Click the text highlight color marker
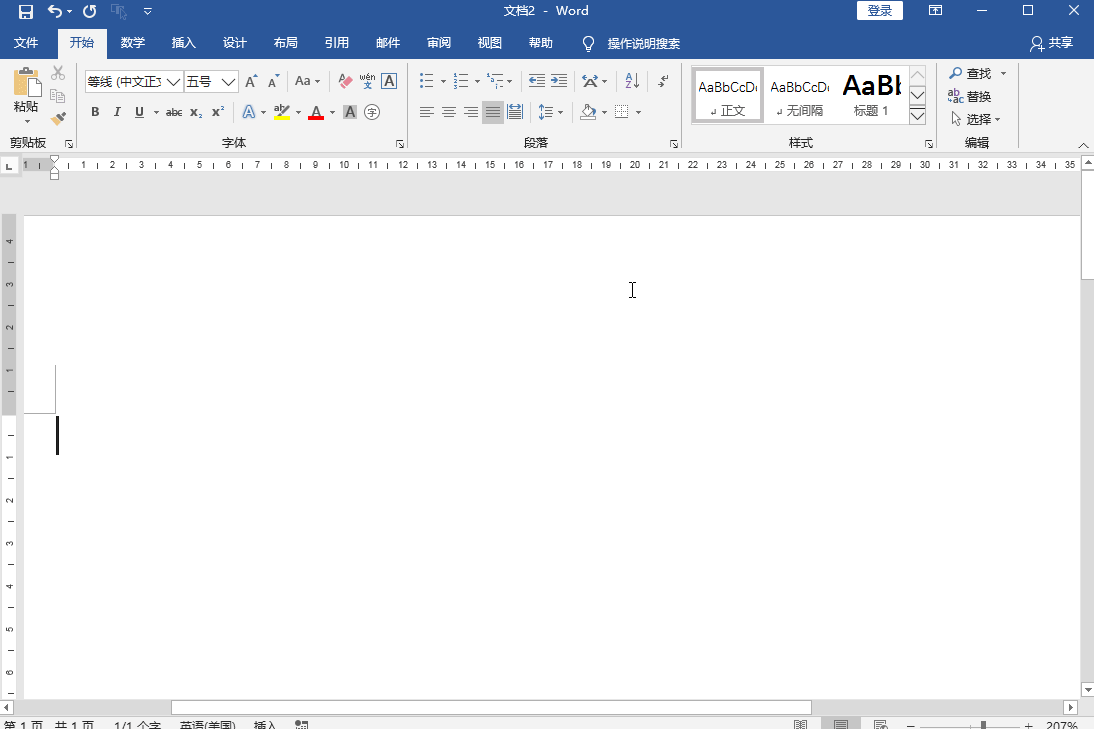 pos(282,112)
